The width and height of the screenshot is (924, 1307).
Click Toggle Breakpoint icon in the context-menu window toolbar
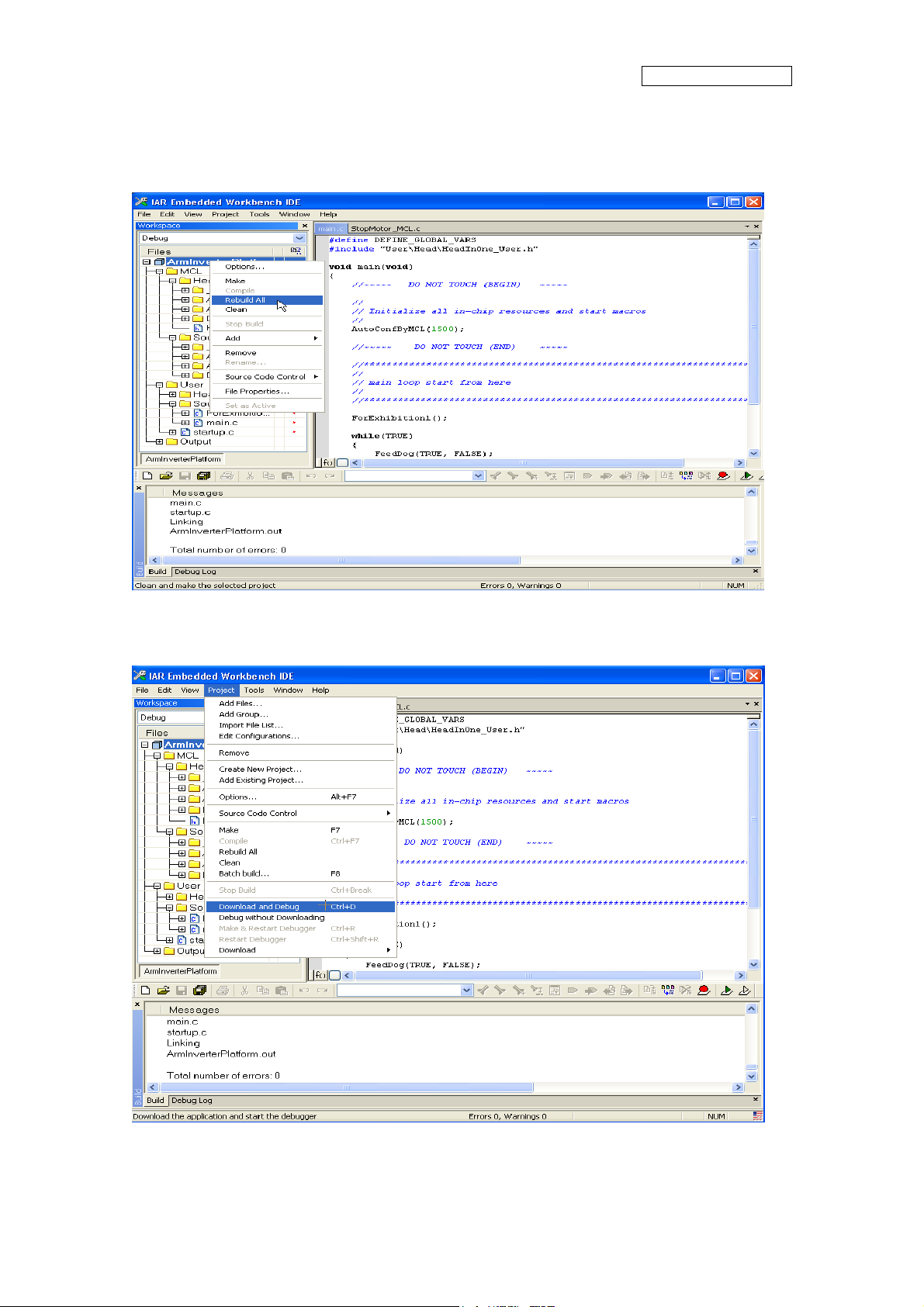pos(723,475)
